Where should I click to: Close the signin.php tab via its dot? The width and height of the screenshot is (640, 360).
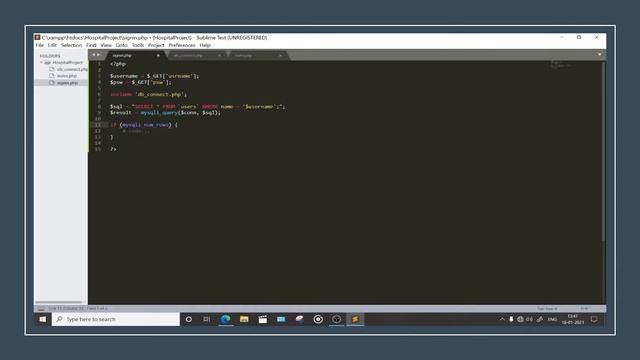[x=158, y=56]
